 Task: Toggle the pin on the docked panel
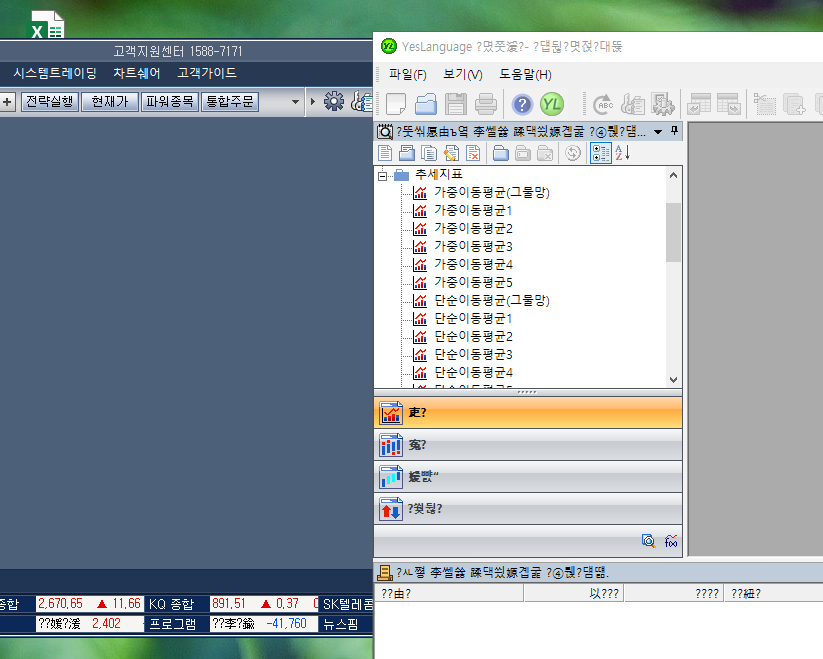click(674, 132)
